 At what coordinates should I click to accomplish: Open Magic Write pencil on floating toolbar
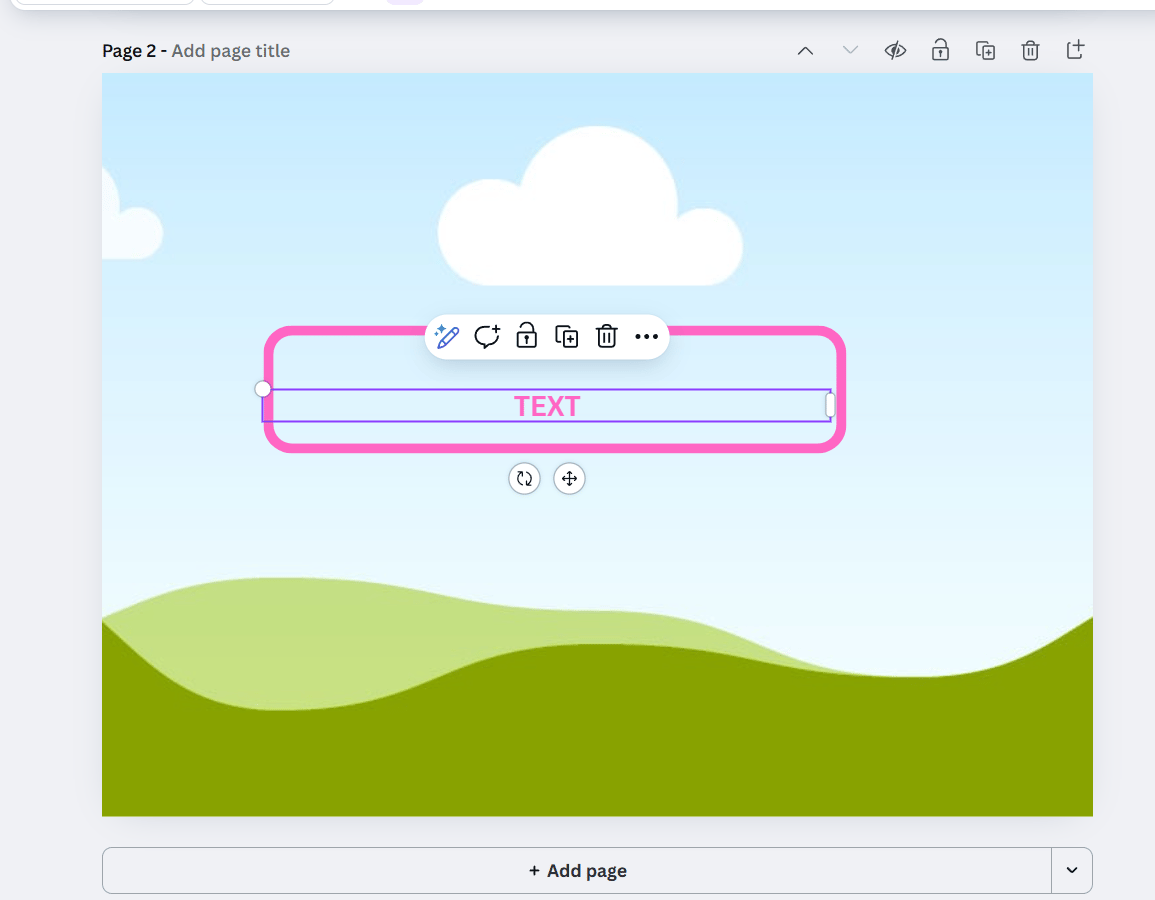(x=446, y=337)
